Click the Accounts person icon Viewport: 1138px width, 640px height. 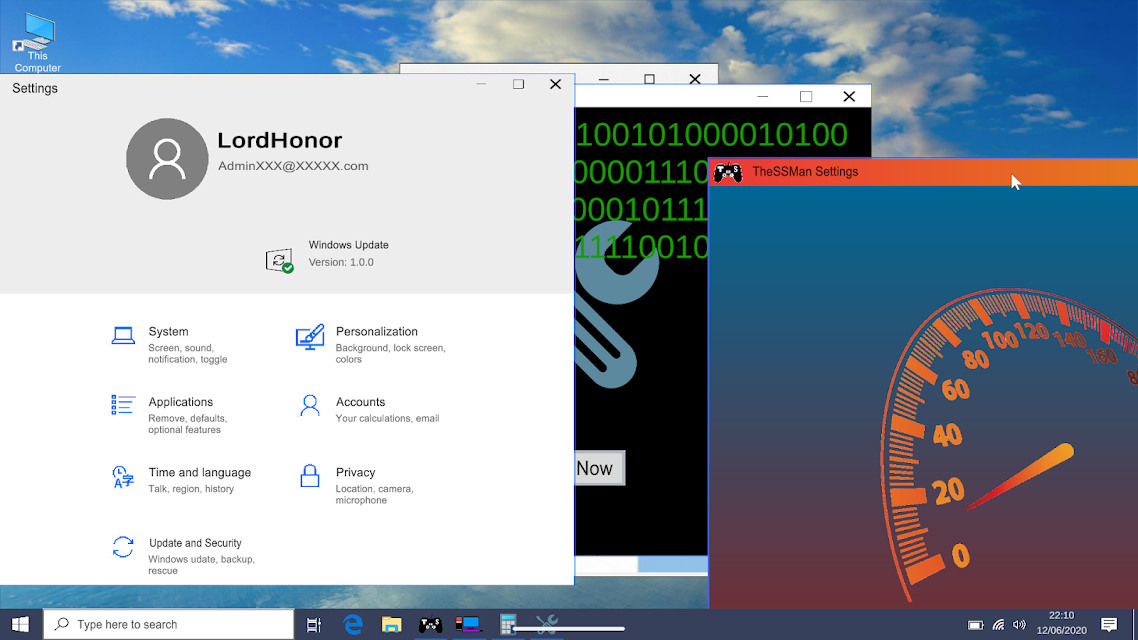click(x=310, y=406)
